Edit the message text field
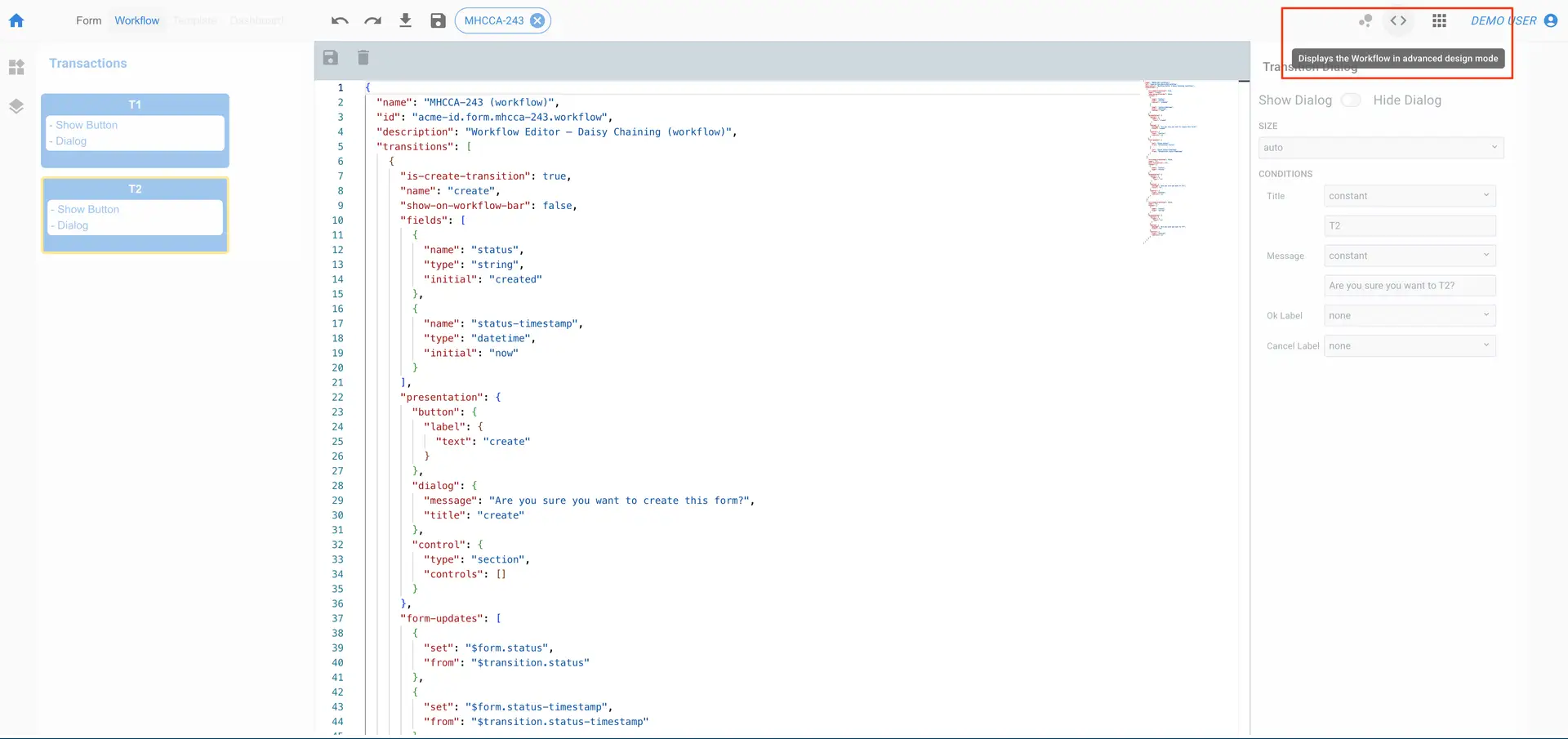The width and height of the screenshot is (1568, 739). [1410, 286]
